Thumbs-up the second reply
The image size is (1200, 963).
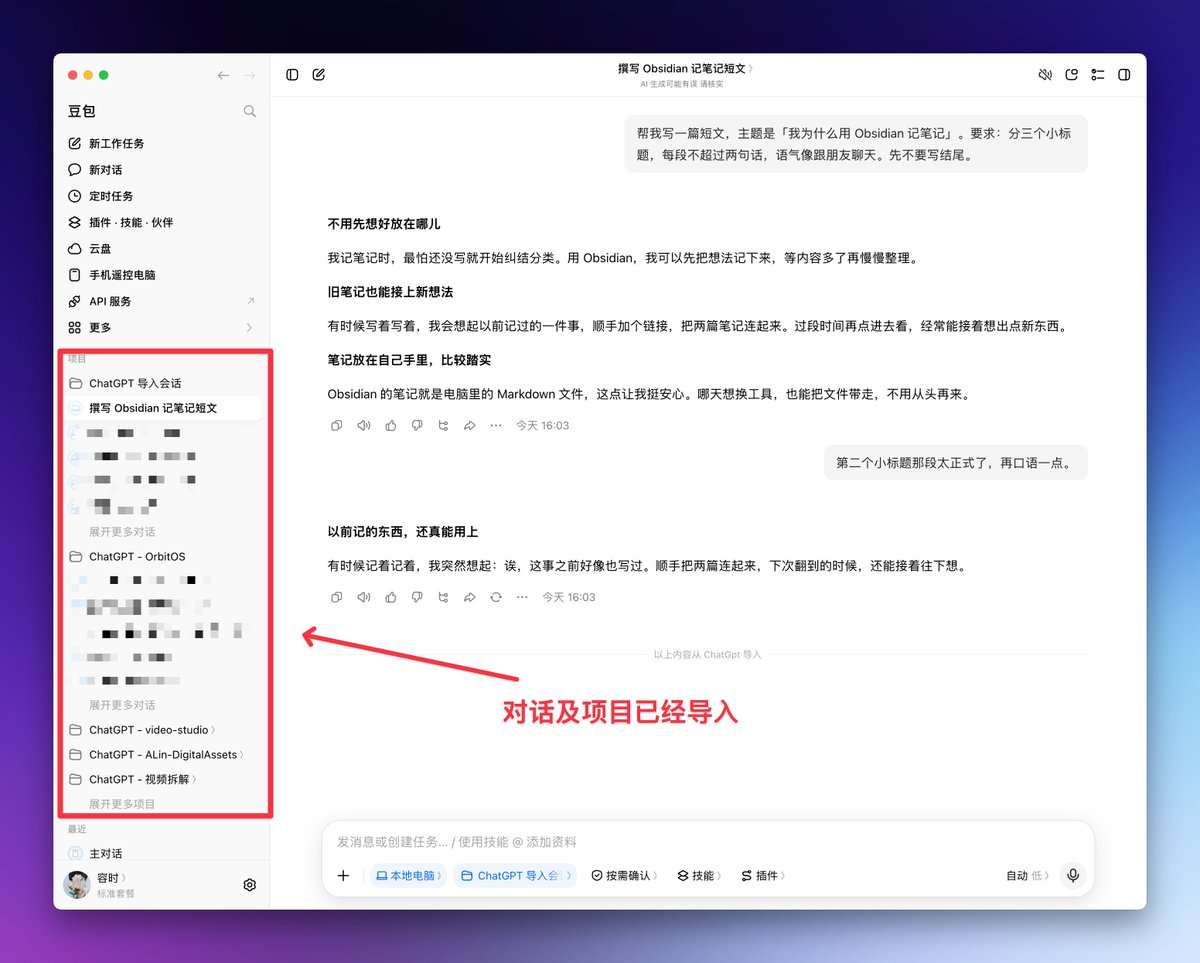390,597
